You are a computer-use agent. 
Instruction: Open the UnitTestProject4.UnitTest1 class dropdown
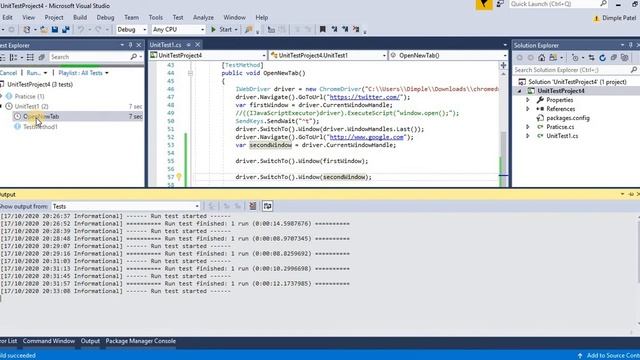tap(328, 55)
